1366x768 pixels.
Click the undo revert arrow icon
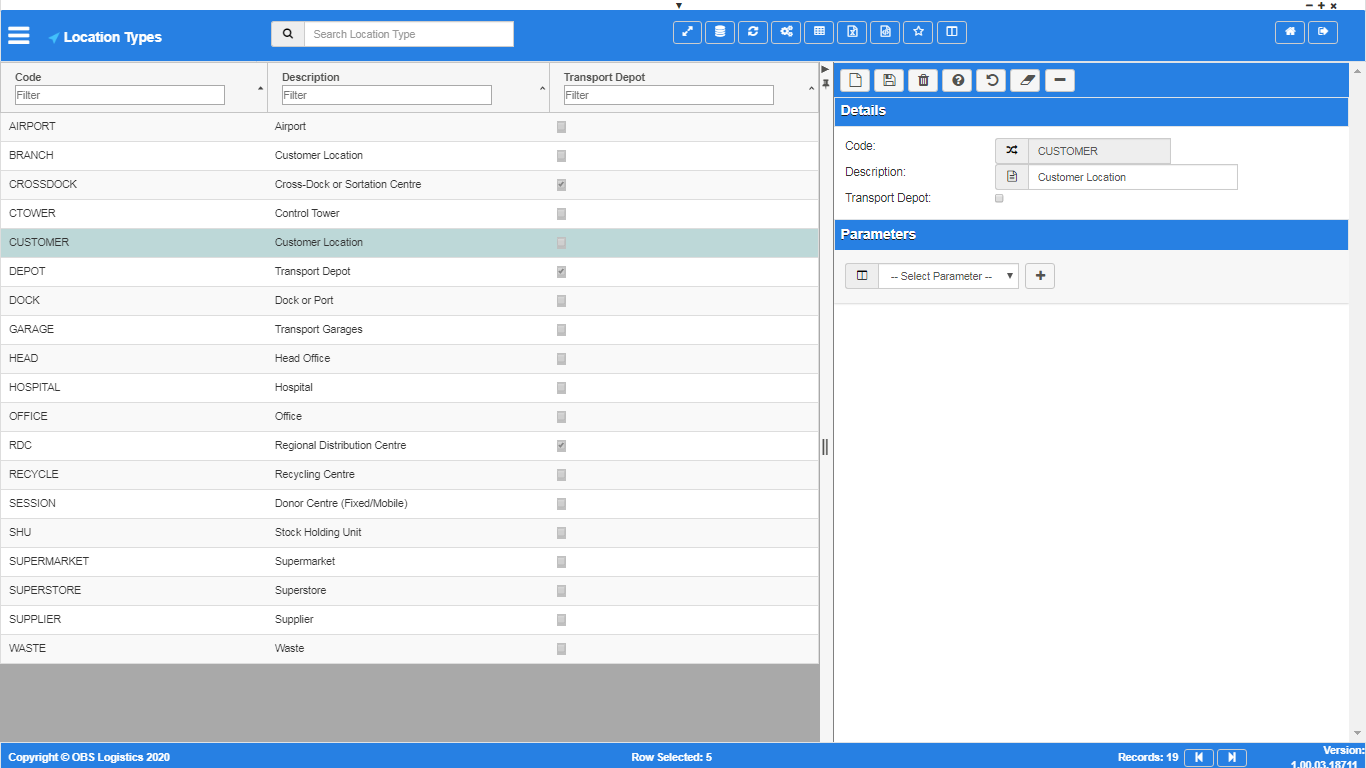pos(992,80)
